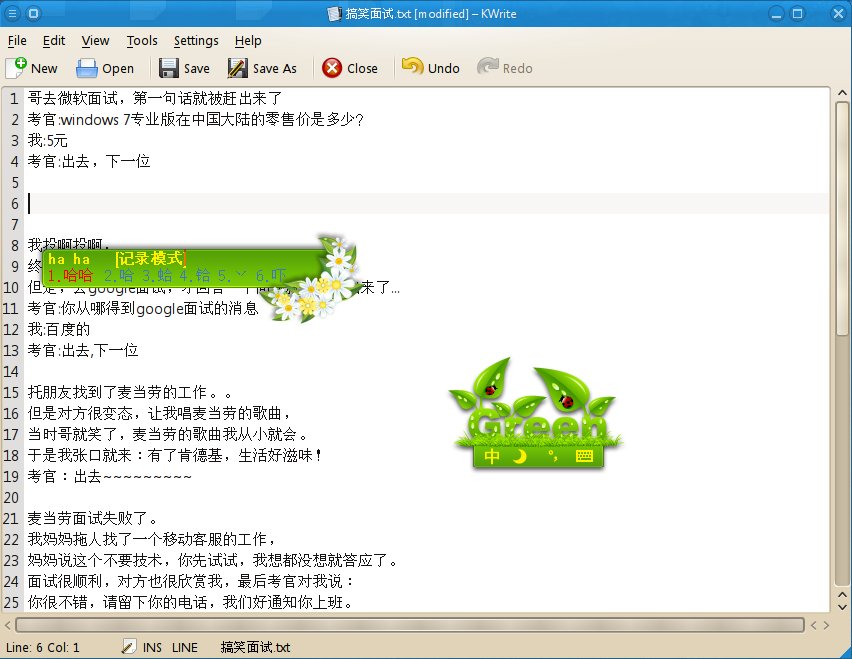Image resolution: width=852 pixels, height=659 pixels.
Task: Click the Save As toolbar icon
Action: (237, 68)
